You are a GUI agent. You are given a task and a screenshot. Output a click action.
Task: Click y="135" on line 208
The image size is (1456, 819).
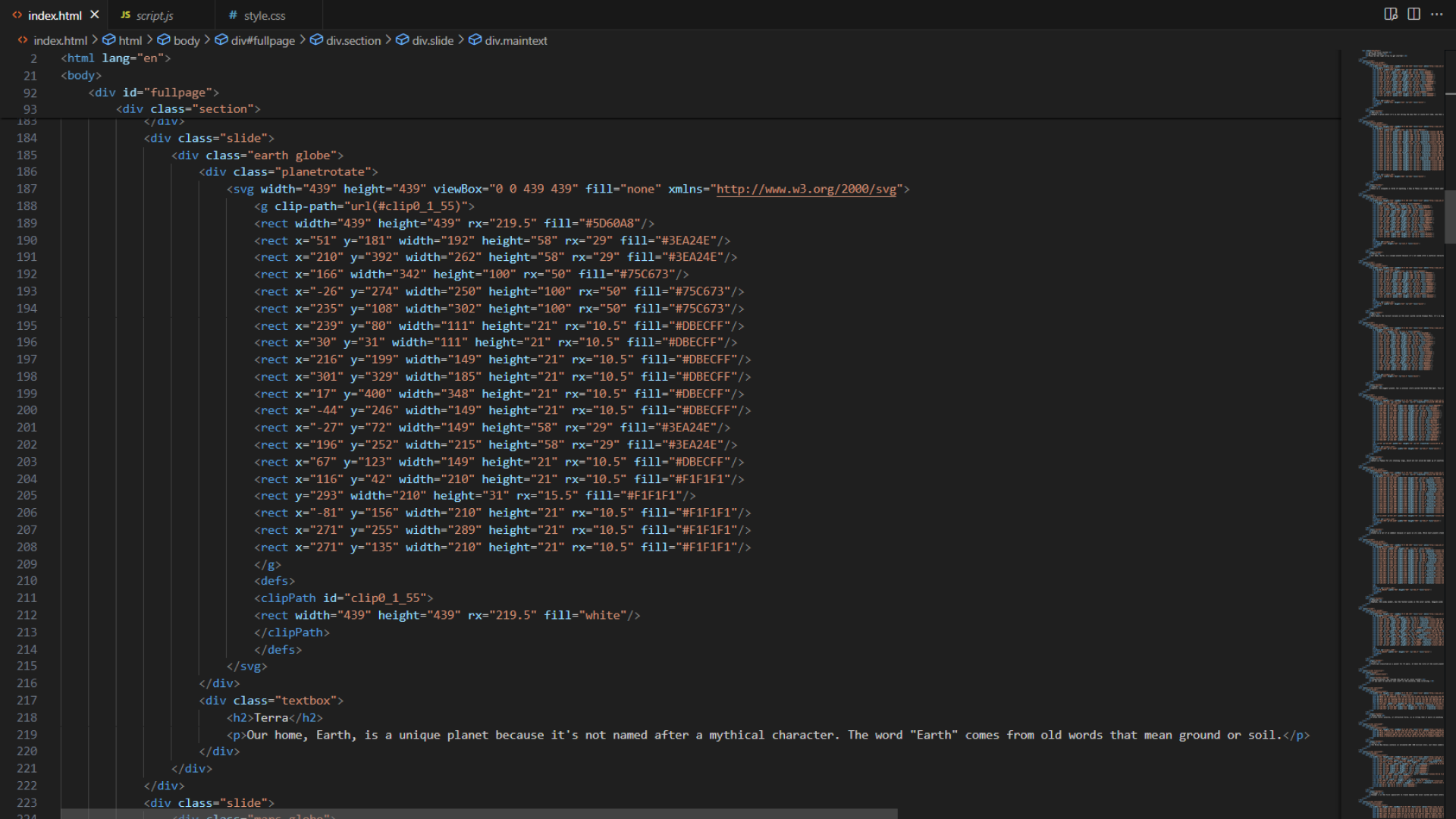375,548
